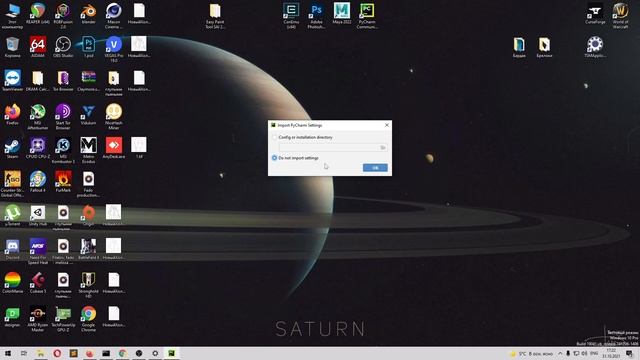Launch the PyCharm Community desktop shortcut
This screenshot has height=360, width=640.
367,16
